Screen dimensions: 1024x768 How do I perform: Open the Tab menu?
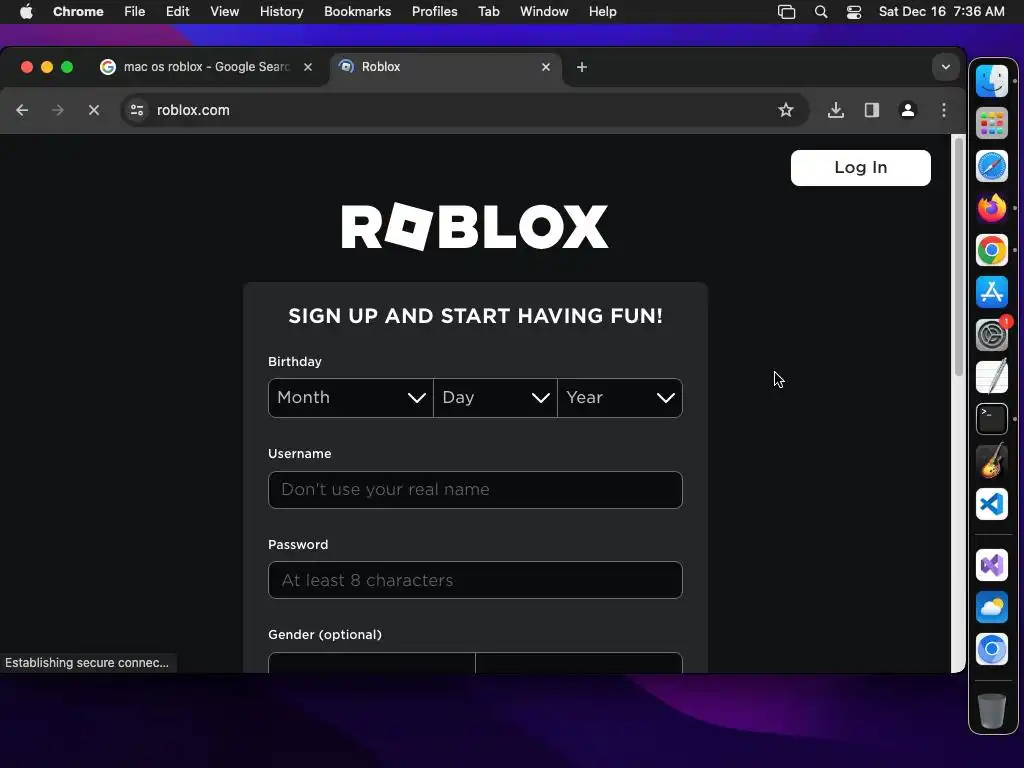pos(488,12)
